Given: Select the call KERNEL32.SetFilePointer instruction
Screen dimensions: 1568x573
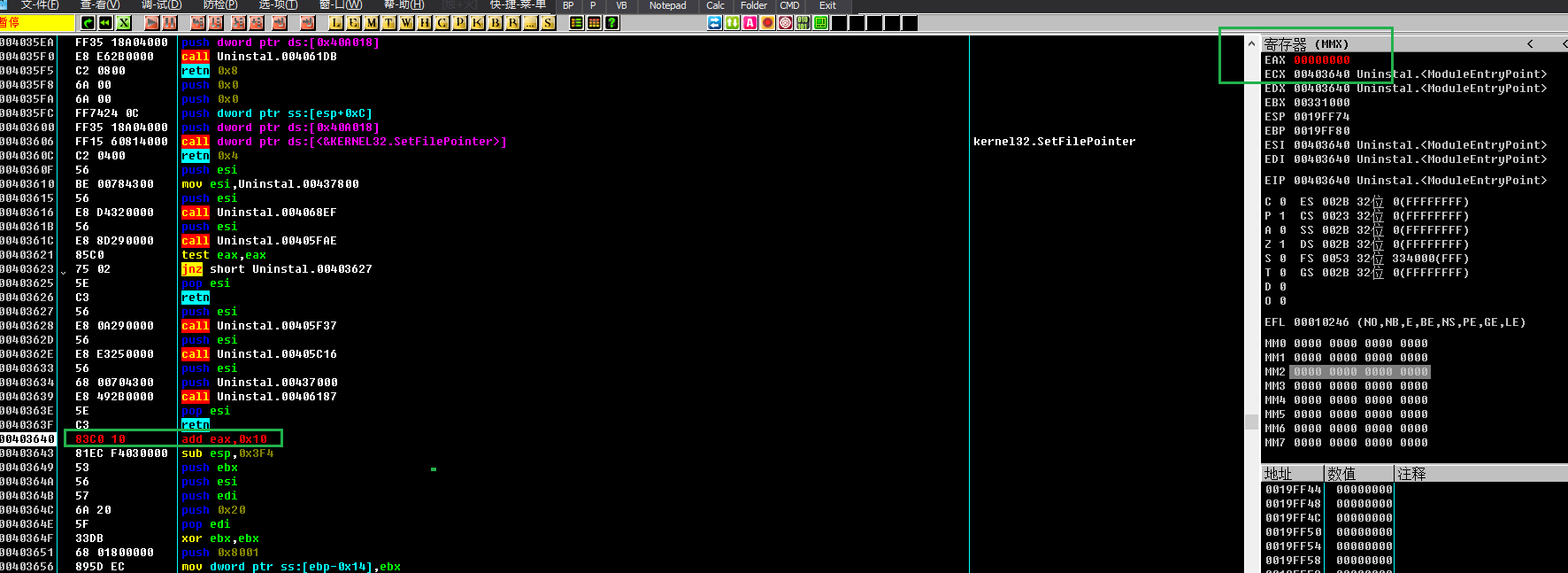Looking at the screenshot, I should coord(344,142).
